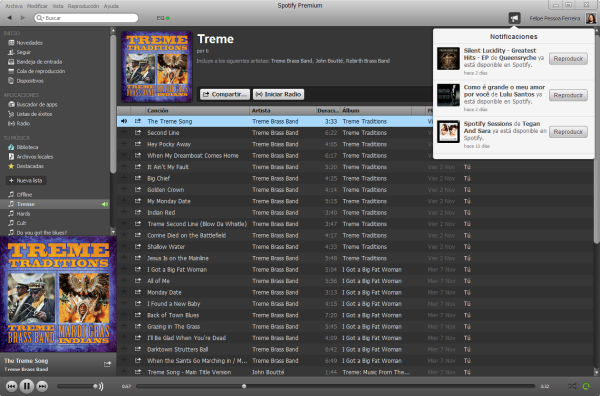600x396 pixels.
Task: Play Silent Lucidity with Reproducir button
Action: pyautogui.click(x=568, y=59)
